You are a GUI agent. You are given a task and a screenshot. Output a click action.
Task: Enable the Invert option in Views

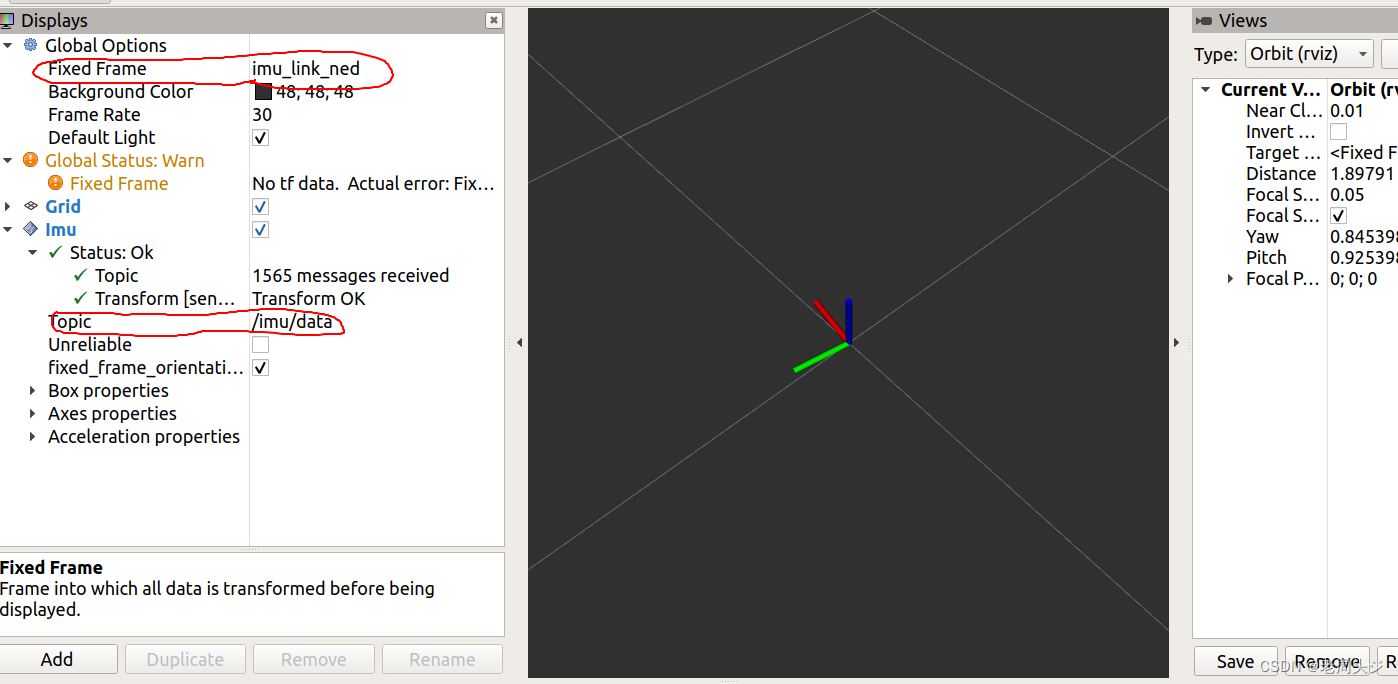click(1338, 131)
